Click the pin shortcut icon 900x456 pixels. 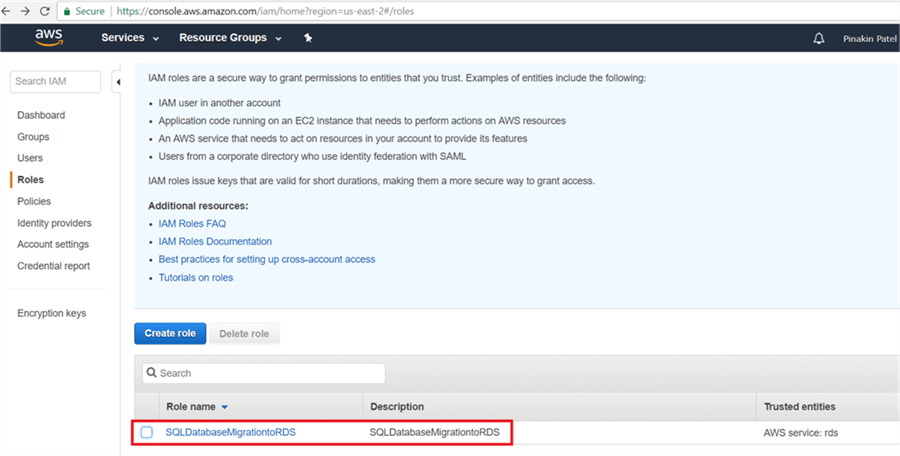pos(308,38)
